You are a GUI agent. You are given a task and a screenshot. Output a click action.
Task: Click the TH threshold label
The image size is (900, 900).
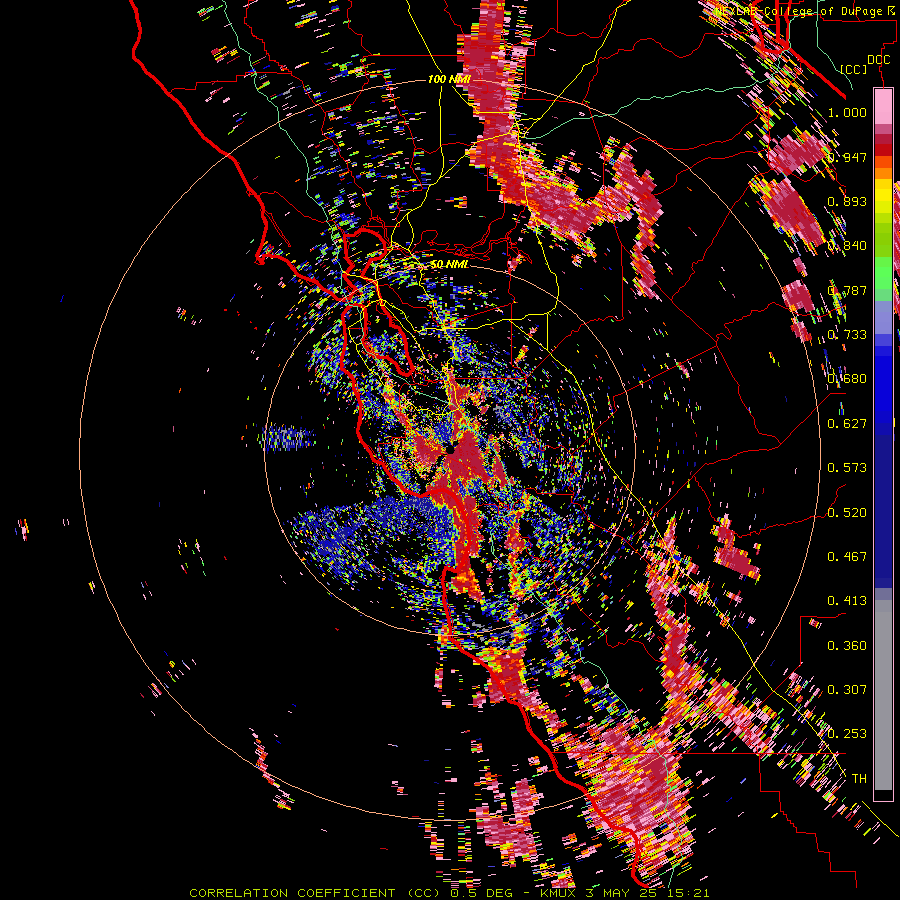pos(859,779)
